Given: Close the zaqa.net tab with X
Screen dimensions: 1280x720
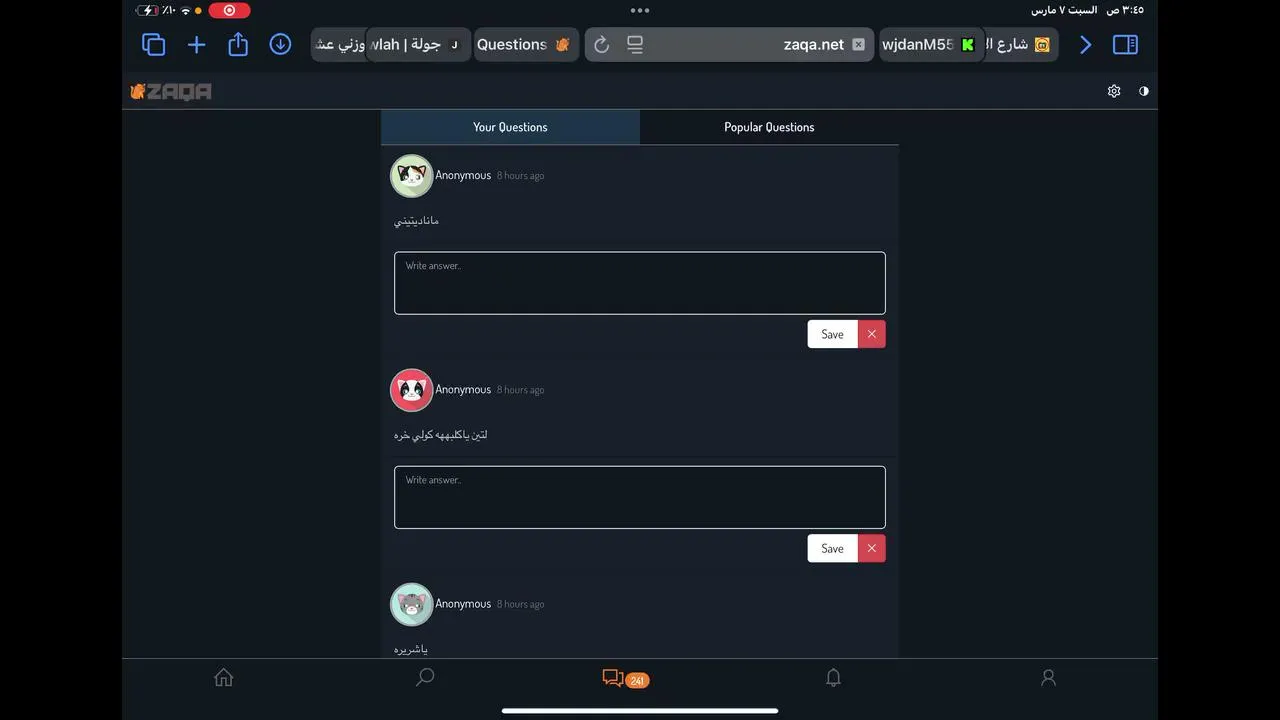Looking at the screenshot, I should click(x=858, y=44).
